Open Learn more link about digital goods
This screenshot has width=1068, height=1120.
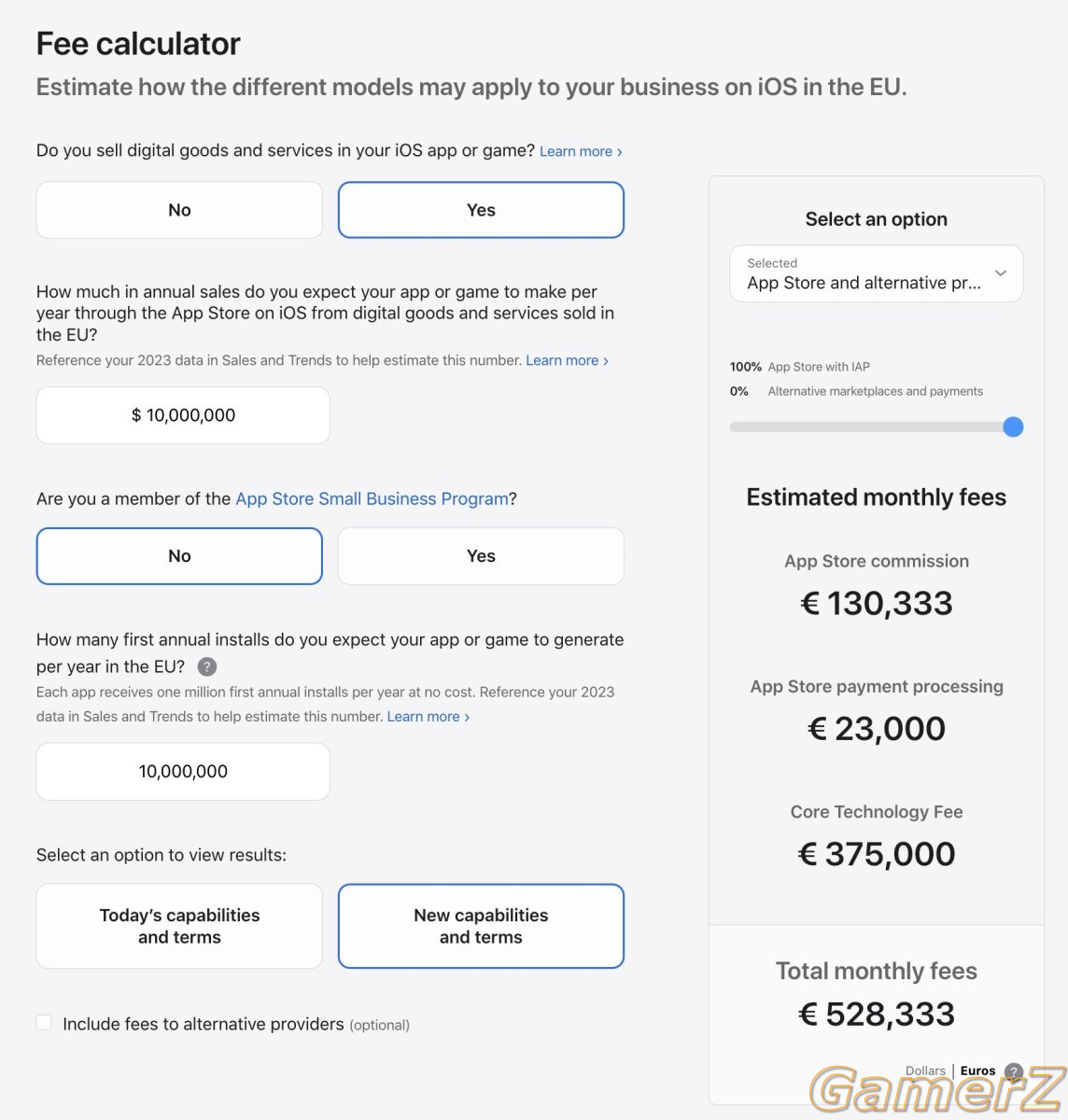tap(581, 151)
